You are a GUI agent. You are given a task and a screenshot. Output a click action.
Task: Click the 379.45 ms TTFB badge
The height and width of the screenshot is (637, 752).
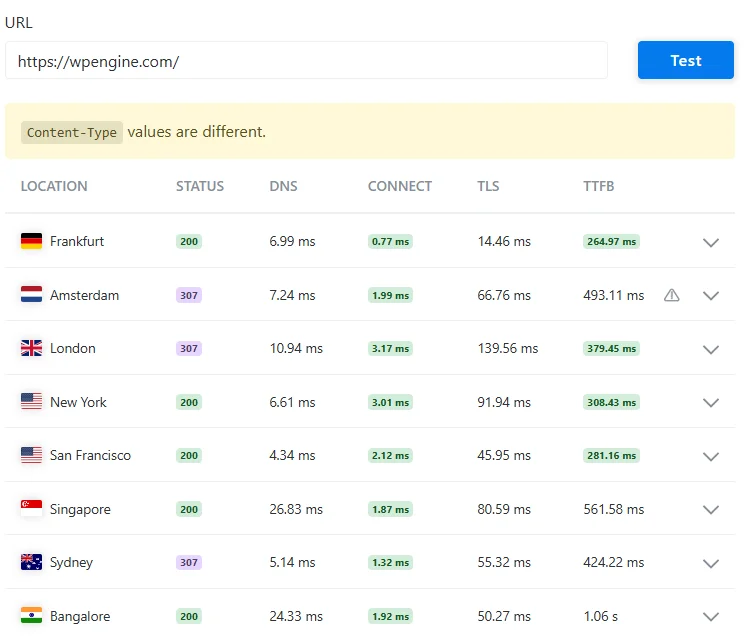pyautogui.click(x=611, y=348)
